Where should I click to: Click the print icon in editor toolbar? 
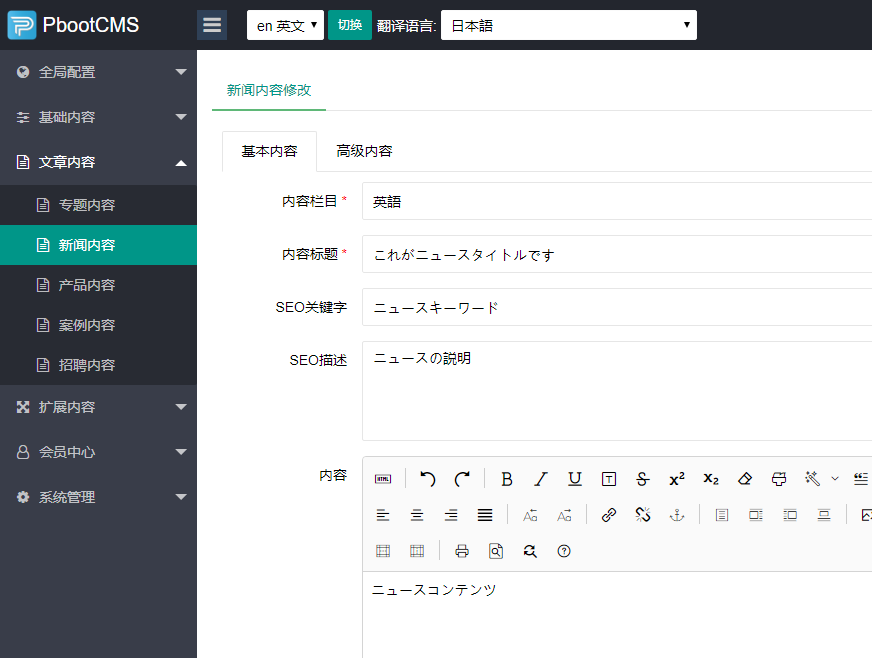(x=462, y=551)
